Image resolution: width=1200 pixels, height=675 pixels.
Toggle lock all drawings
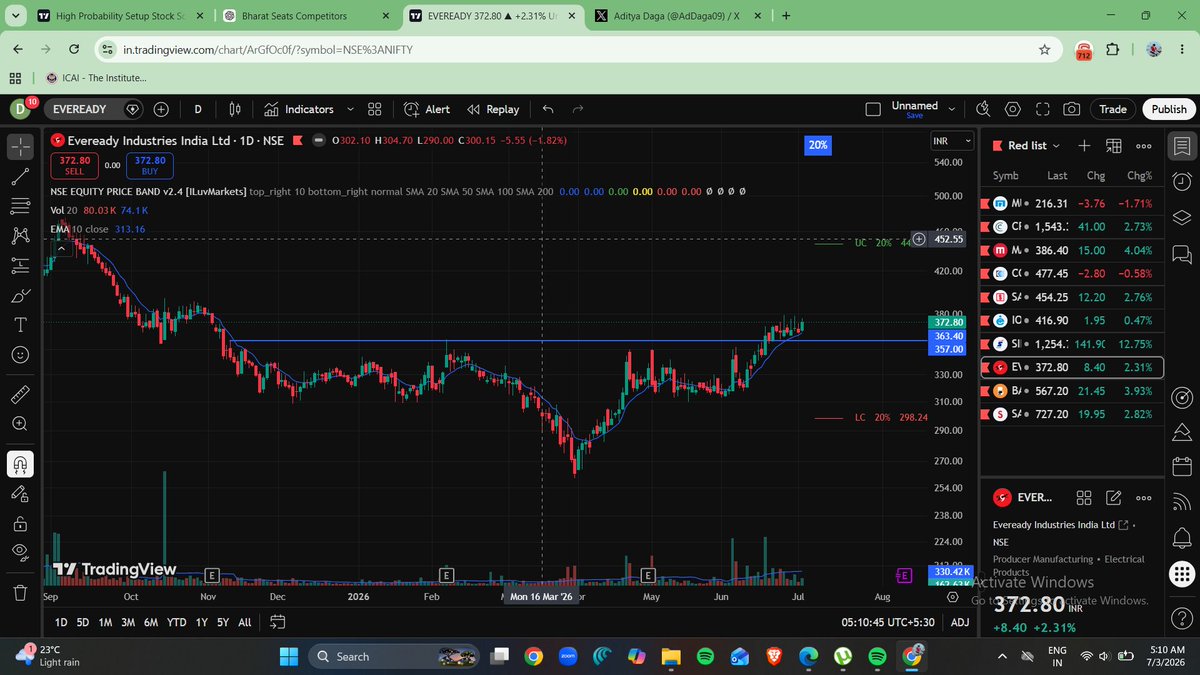click(20, 523)
